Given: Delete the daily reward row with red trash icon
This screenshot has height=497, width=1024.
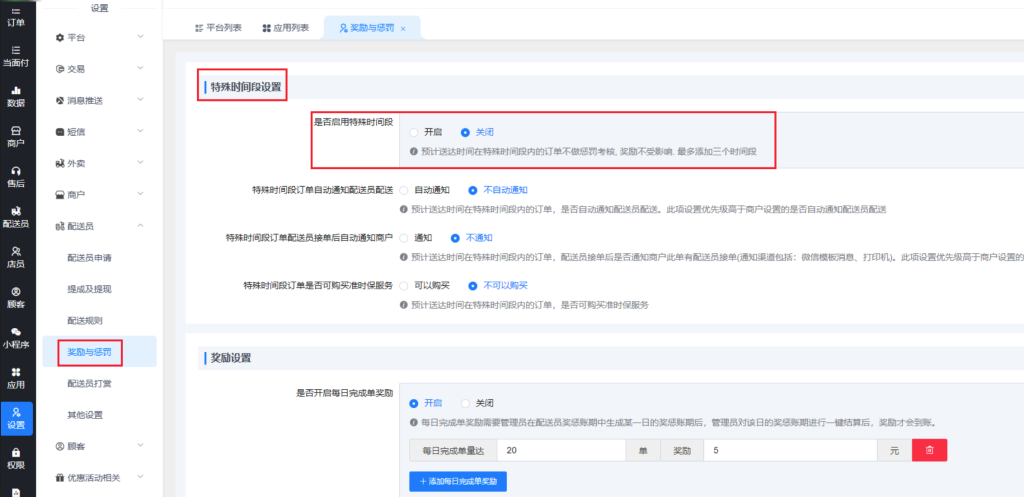Looking at the screenshot, I should point(929,451).
